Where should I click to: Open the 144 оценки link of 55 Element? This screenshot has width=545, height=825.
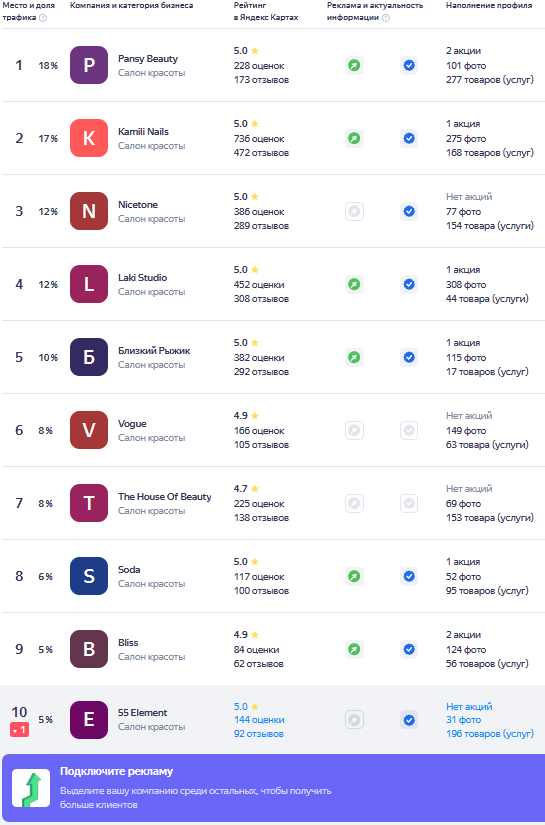tap(259, 720)
